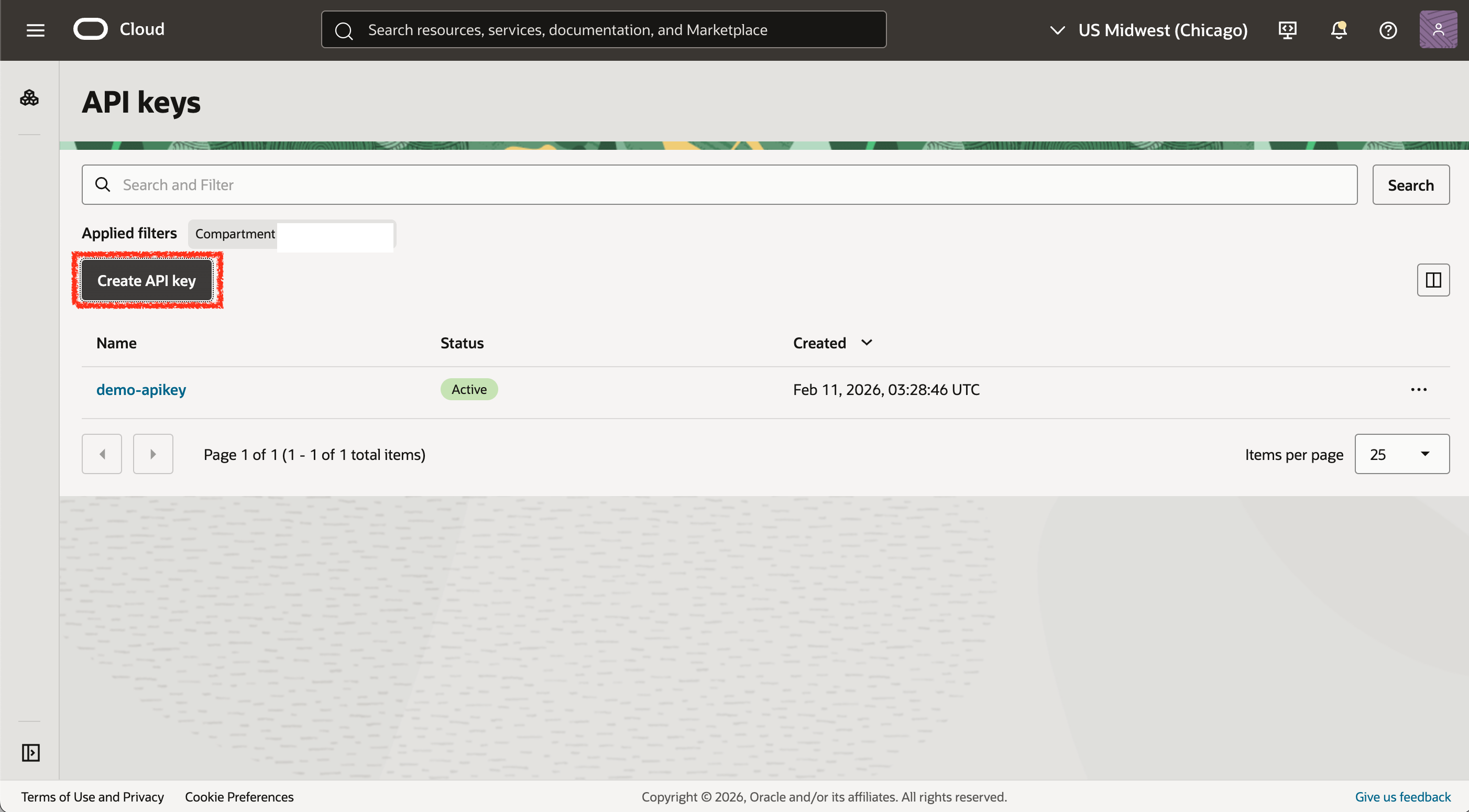Open the user profile avatar menu
1469x812 pixels.
[1438, 30]
